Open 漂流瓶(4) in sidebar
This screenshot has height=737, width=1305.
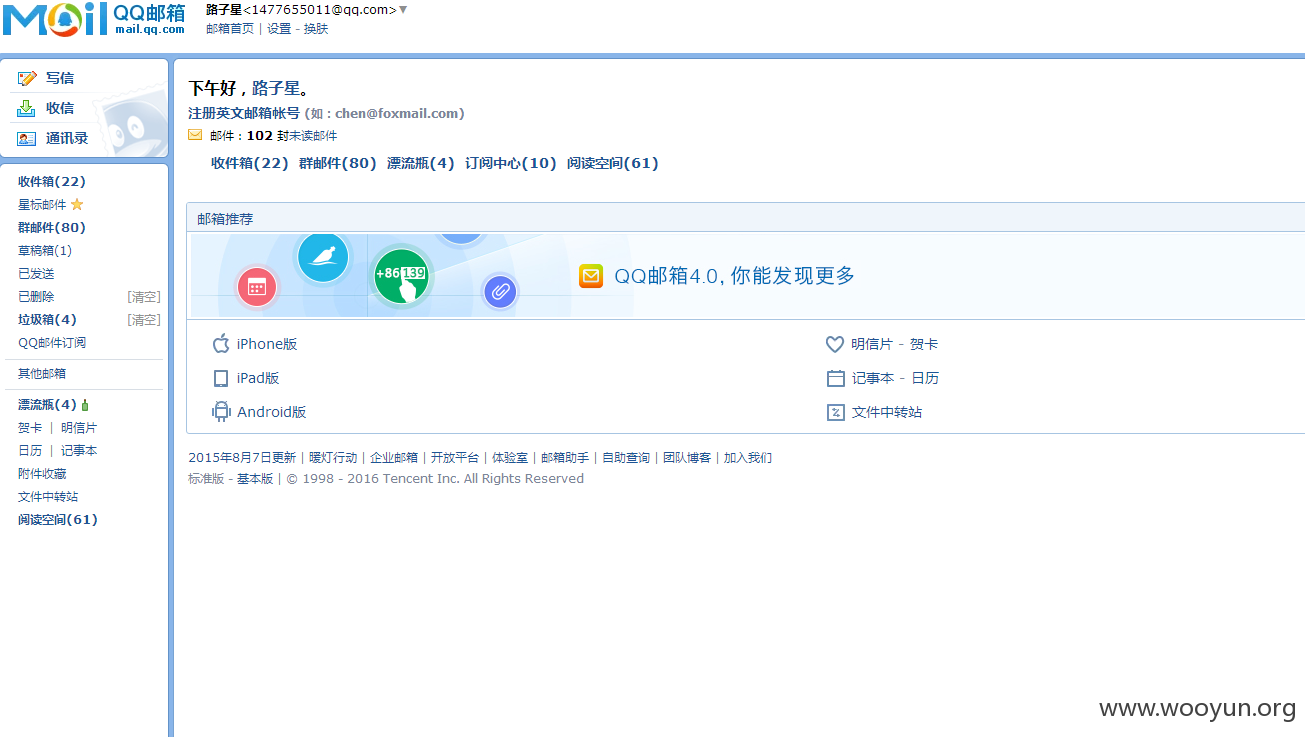tap(47, 405)
